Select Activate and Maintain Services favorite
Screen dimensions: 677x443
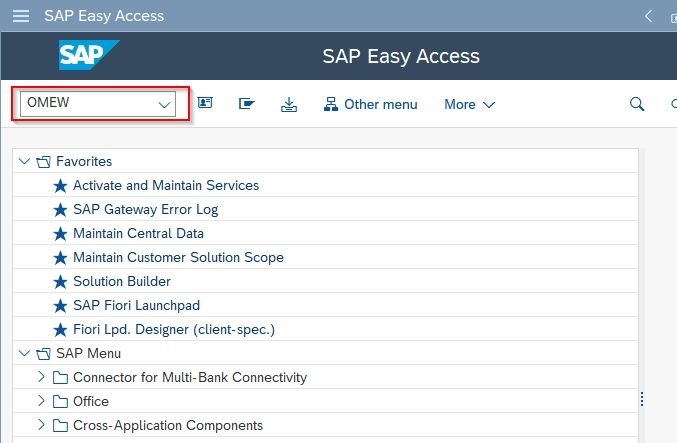coord(166,185)
